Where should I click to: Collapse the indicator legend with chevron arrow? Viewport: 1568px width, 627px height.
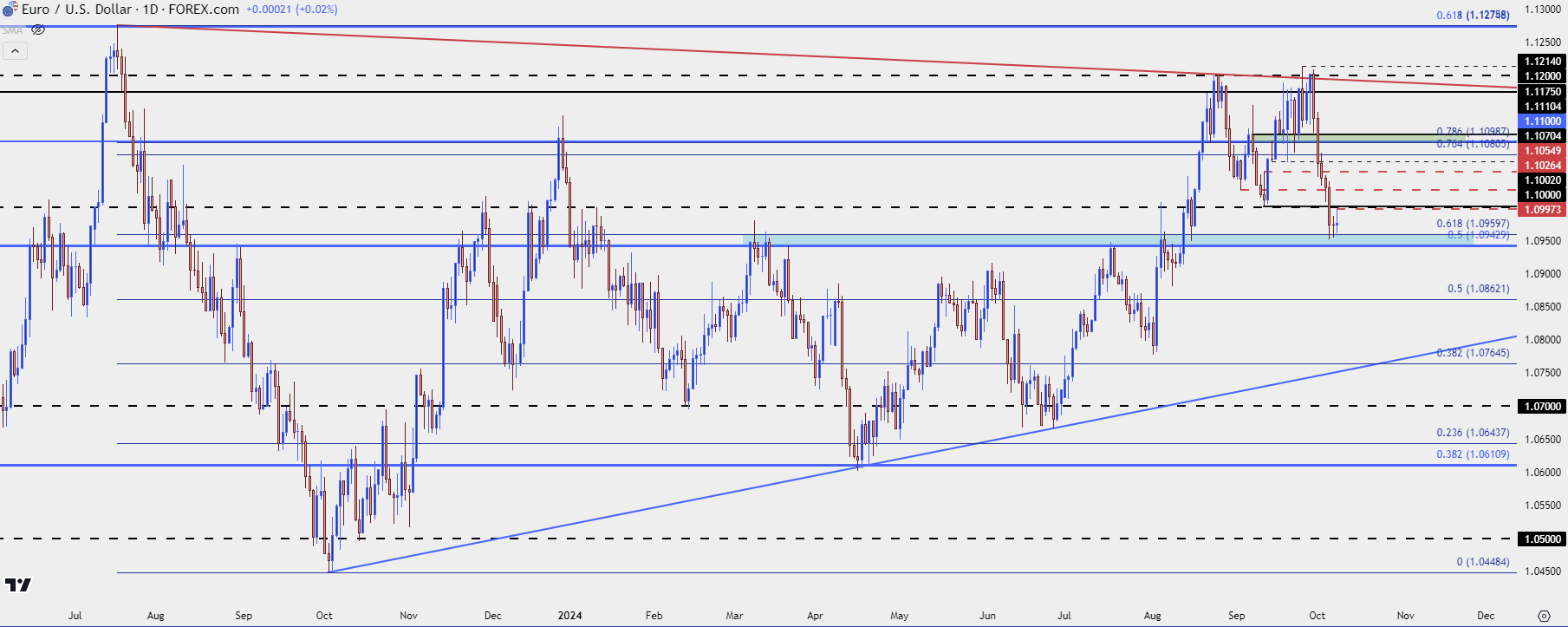click(x=15, y=51)
